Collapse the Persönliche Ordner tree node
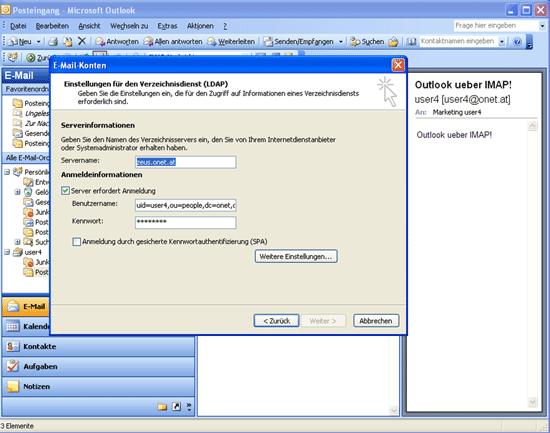This screenshot has height=433, width=550. pos(7,172)
